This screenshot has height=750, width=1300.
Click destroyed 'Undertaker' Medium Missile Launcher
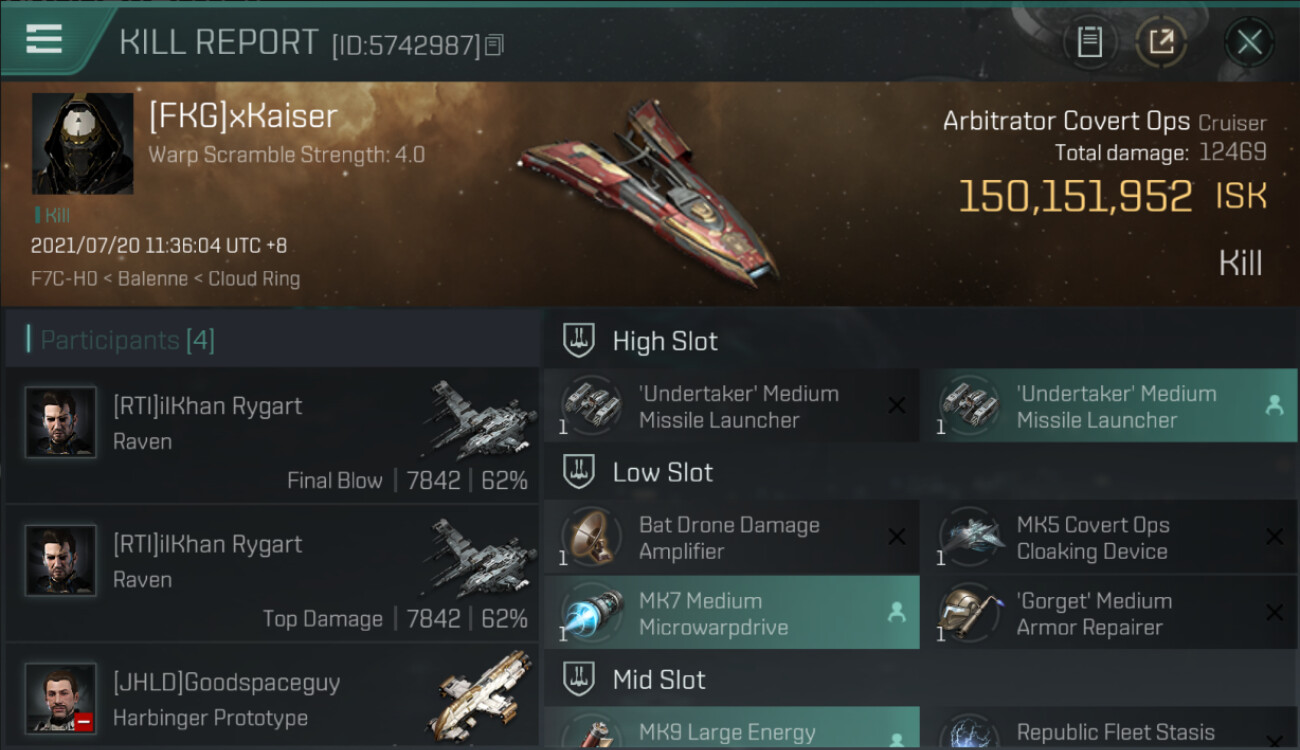[731, 406]
